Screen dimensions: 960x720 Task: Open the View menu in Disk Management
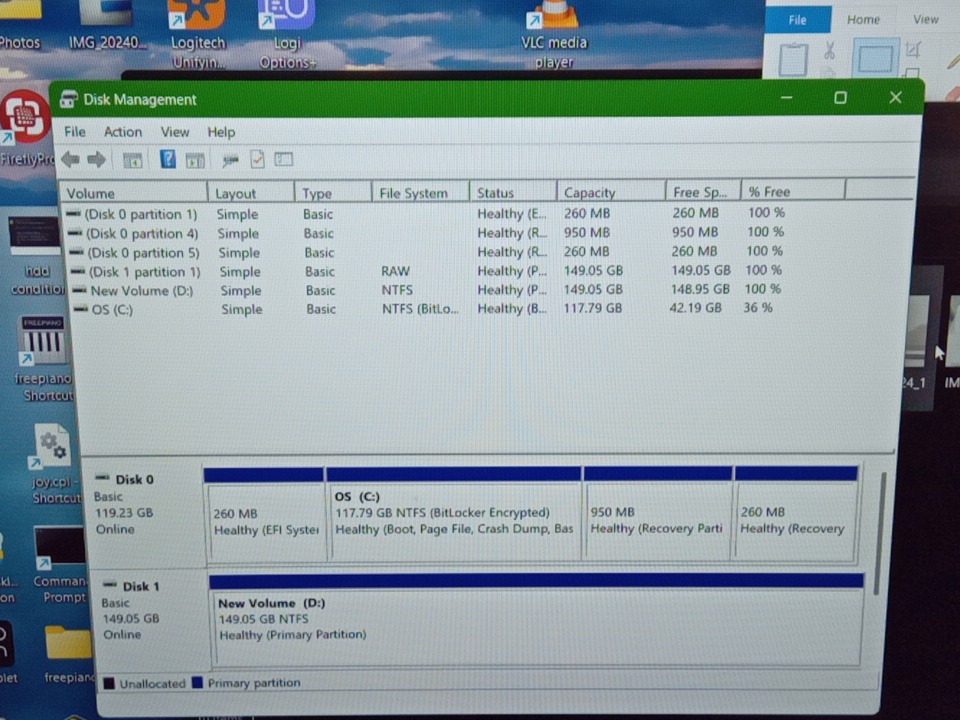click(x=174, y=132)
